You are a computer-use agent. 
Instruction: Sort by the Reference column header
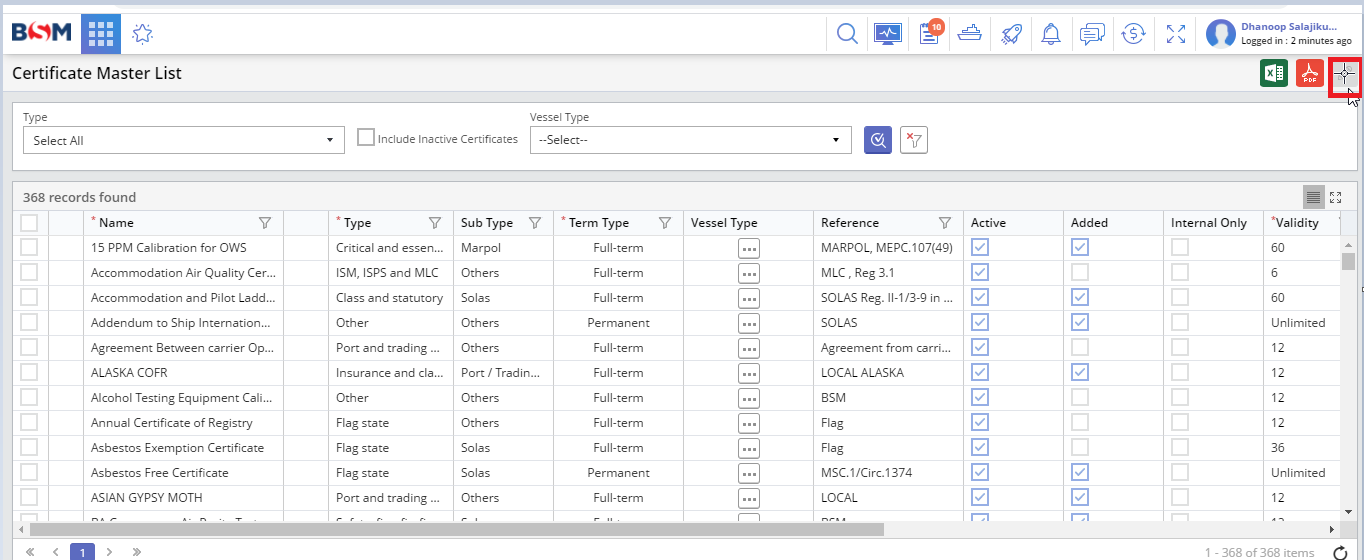pos(850,223)
